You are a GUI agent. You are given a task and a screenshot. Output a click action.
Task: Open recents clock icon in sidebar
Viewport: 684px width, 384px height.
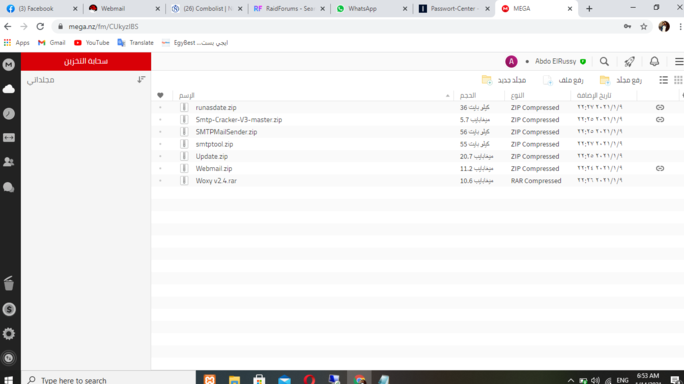(x=9, y=113)
